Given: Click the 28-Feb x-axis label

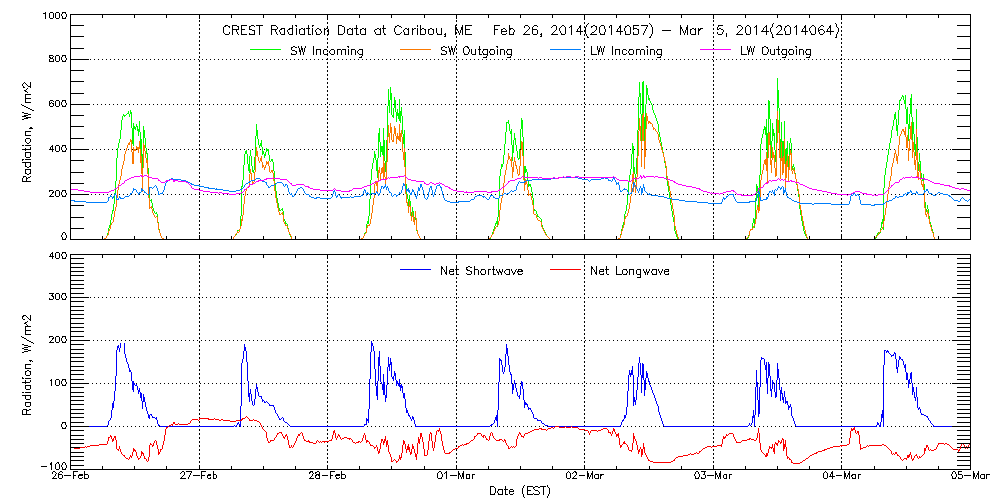Looking at the screenshot, I should [328, 477].
